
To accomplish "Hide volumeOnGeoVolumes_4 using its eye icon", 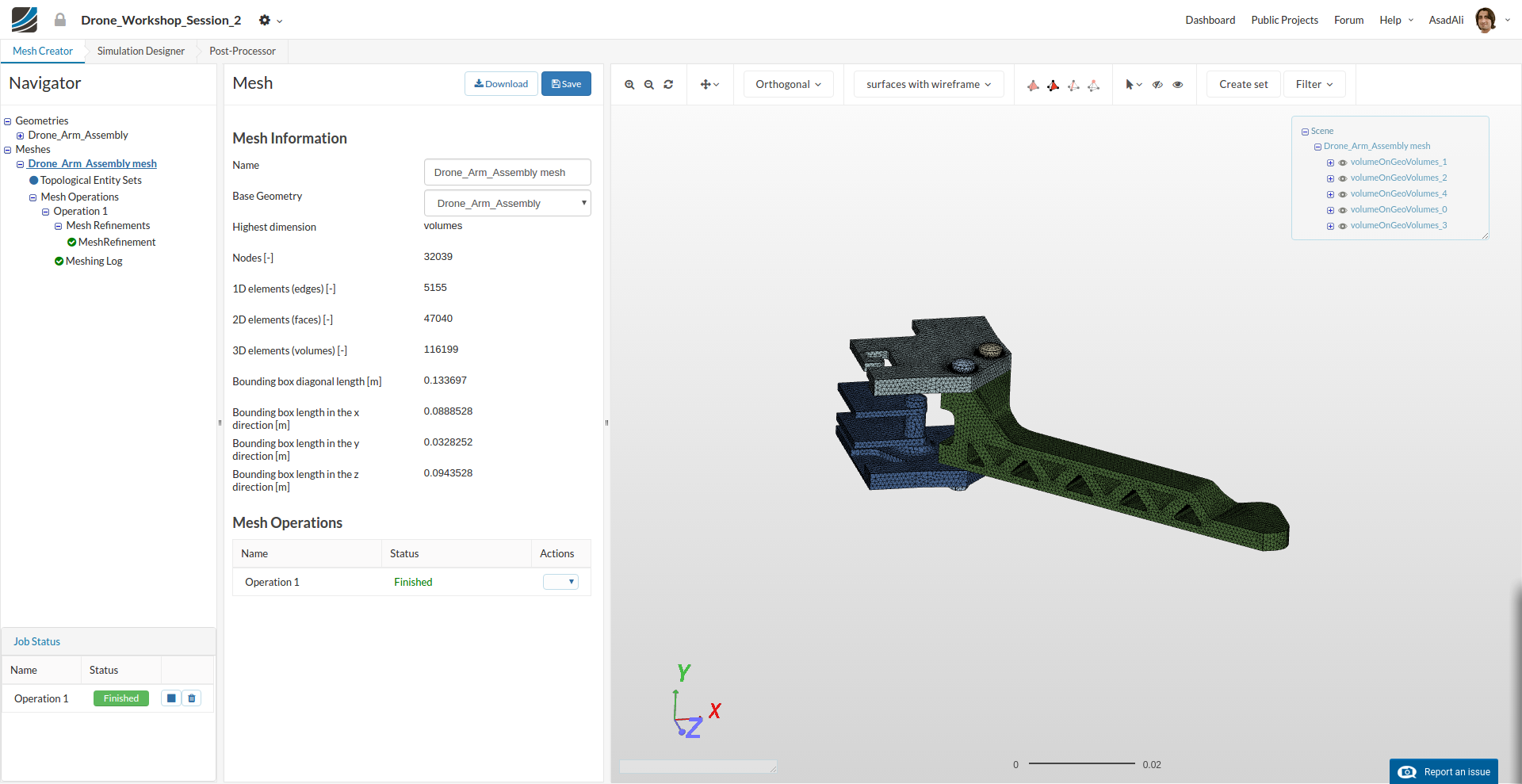I will click(x=1343, y=194).
